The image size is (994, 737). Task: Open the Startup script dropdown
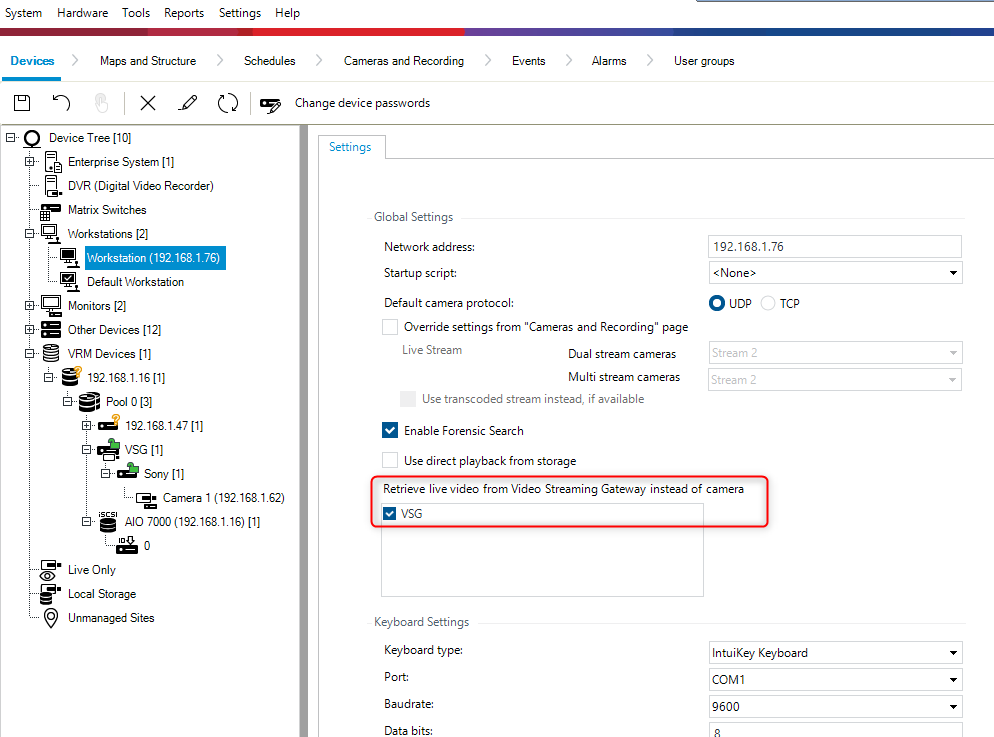834,273
